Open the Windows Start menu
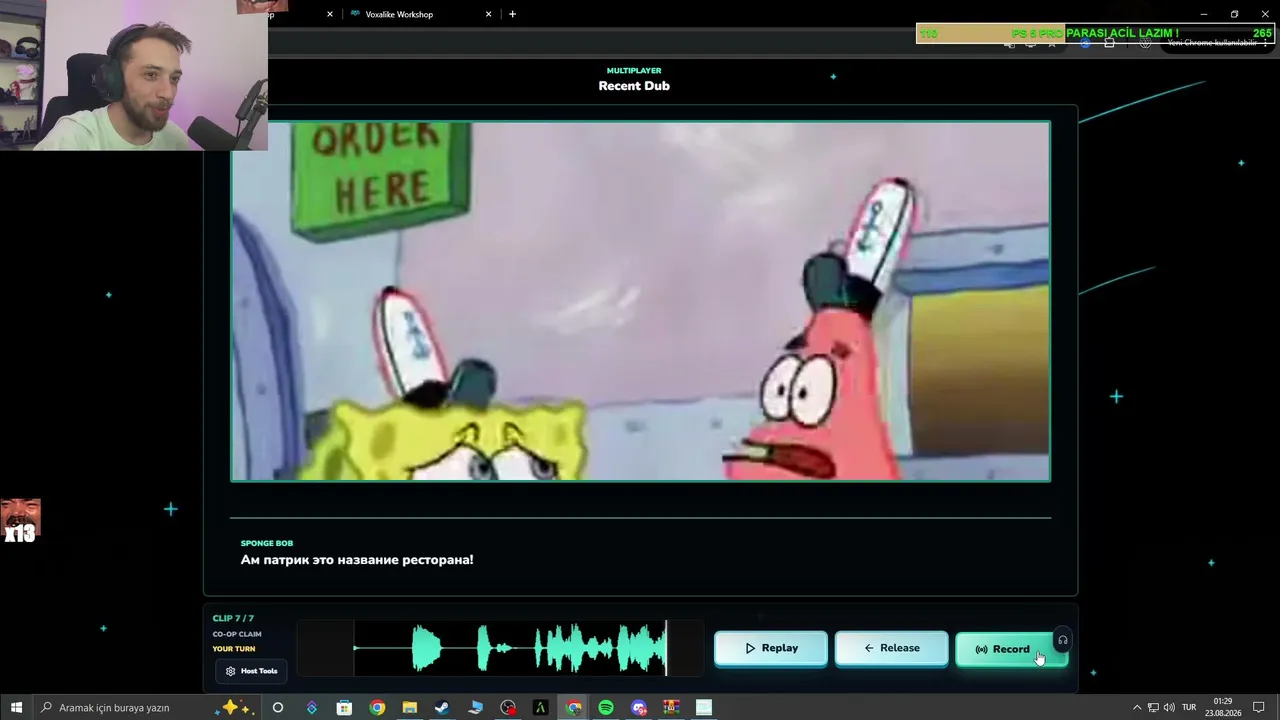This screenshot has height=720, width=1280. pyautogui.click(x=16, y=707)
